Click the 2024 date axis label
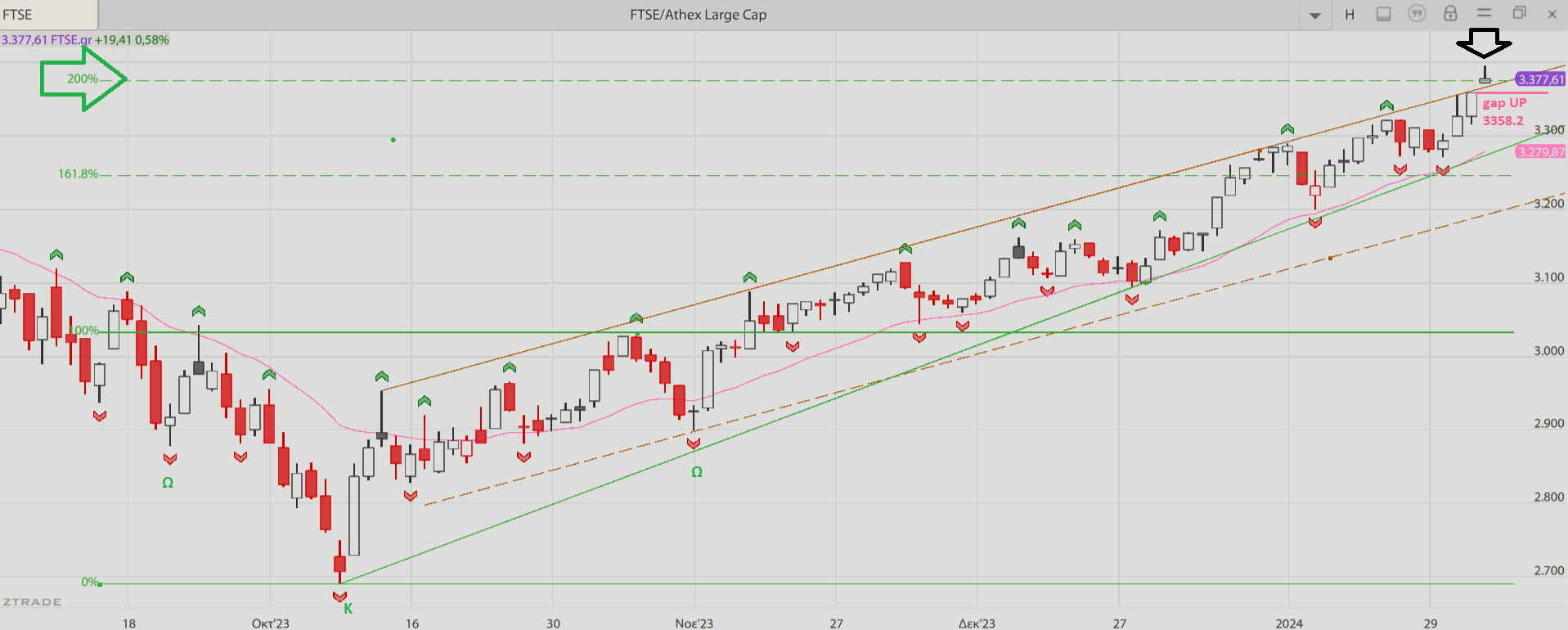This screenshot has width=1568, height=630. point(1289,623)
